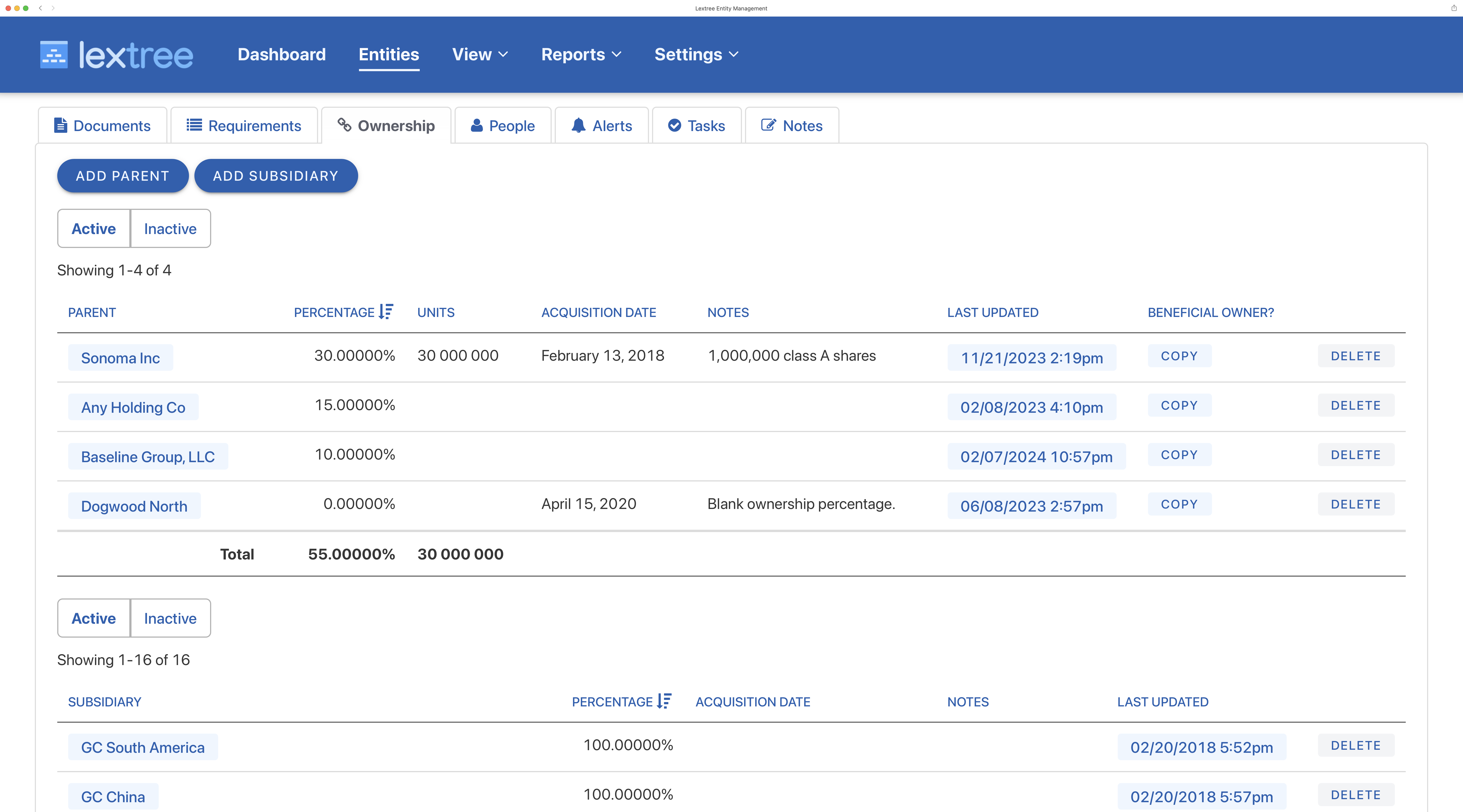Sort by the SUBSIDIARY column header
Image resolution: width=1463 pixels, height=812 pixels.
click(104, 702)
